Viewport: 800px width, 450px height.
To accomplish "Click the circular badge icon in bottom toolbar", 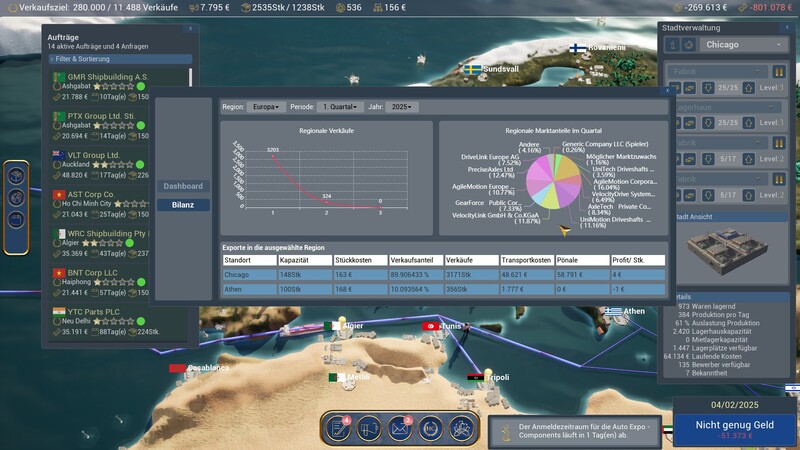I will tap(432, 428).
